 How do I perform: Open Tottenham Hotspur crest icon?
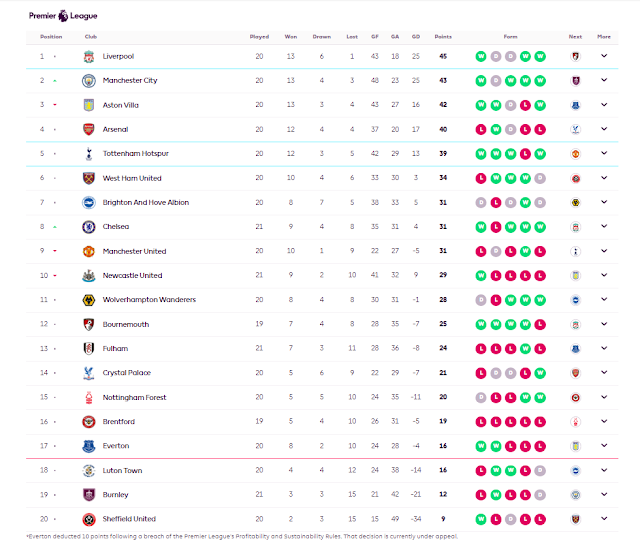(89, 154)
